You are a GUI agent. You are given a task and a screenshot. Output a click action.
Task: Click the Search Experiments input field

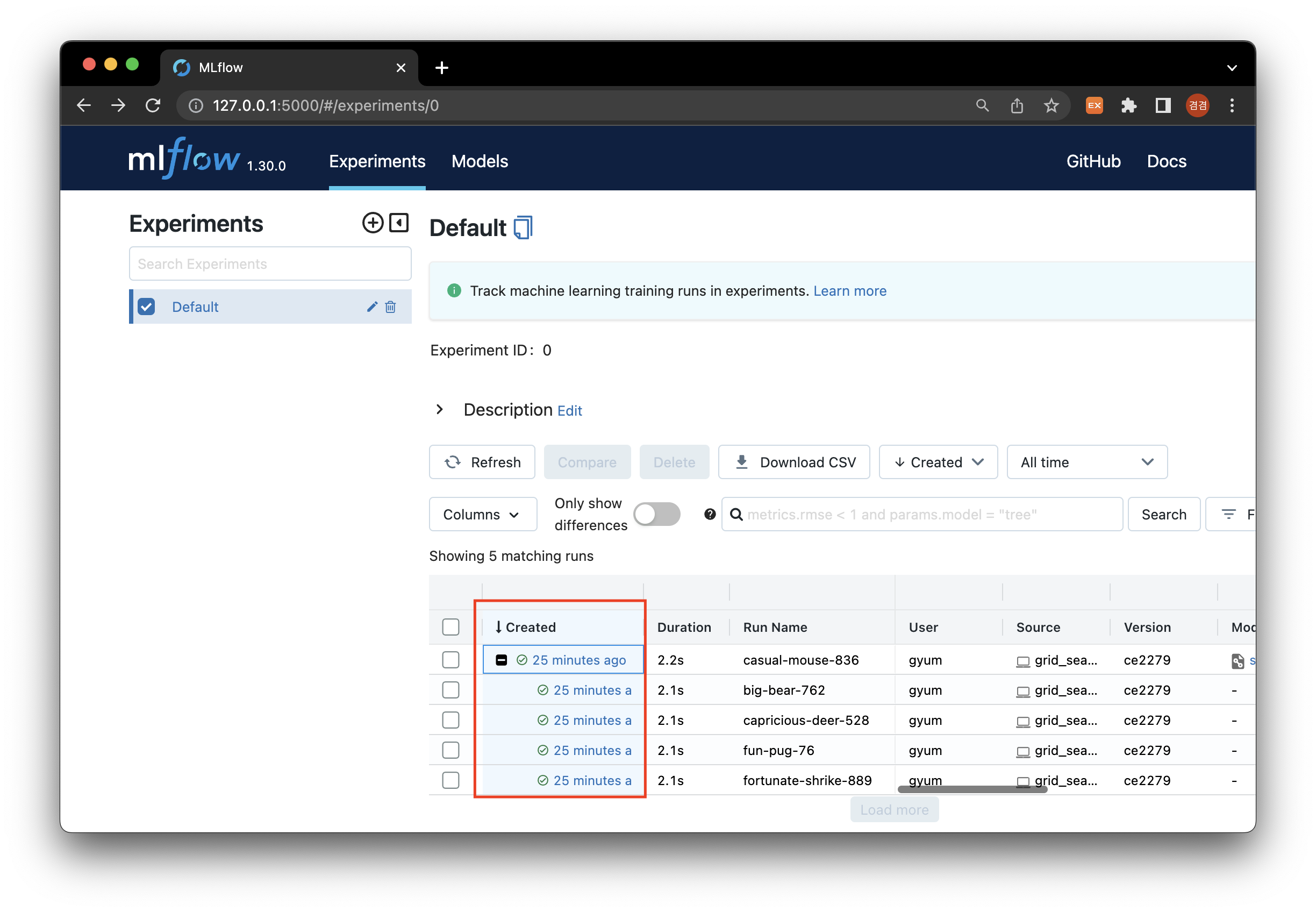pyautogui.click(x=270, y=264)
